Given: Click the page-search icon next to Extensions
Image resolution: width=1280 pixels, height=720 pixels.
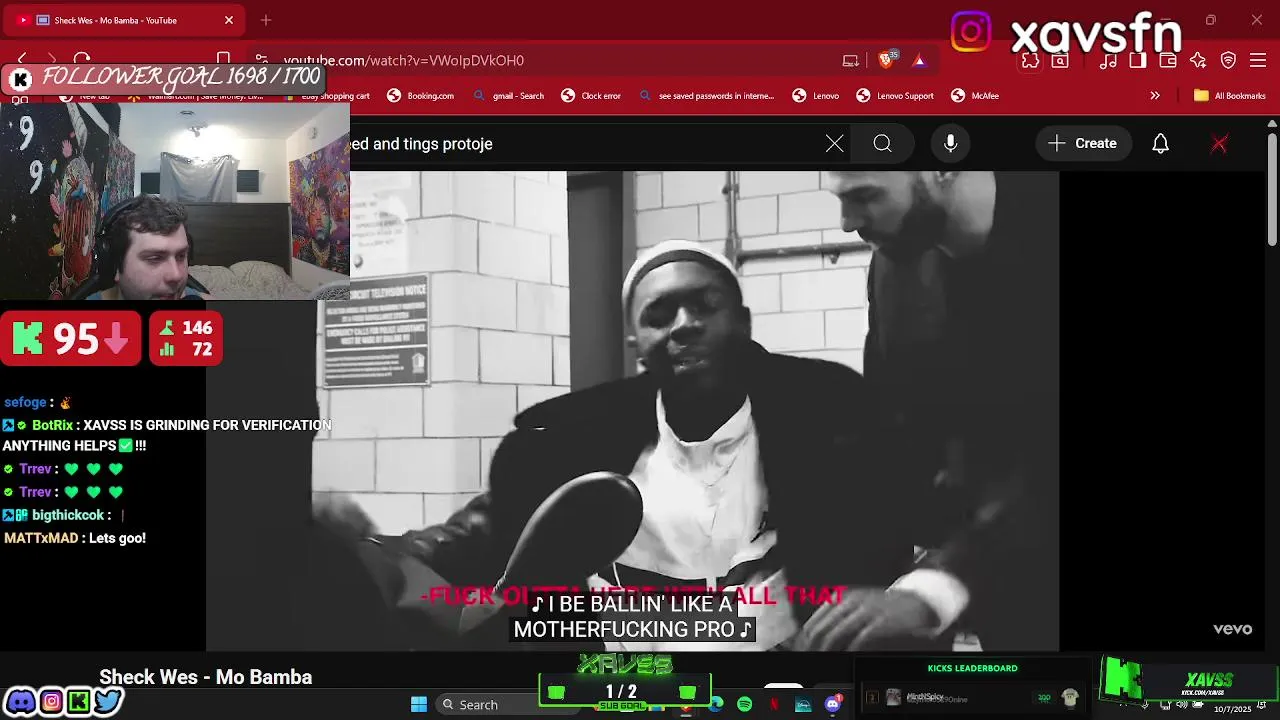Looking at the screenshot, I should tap(1060, 60).
